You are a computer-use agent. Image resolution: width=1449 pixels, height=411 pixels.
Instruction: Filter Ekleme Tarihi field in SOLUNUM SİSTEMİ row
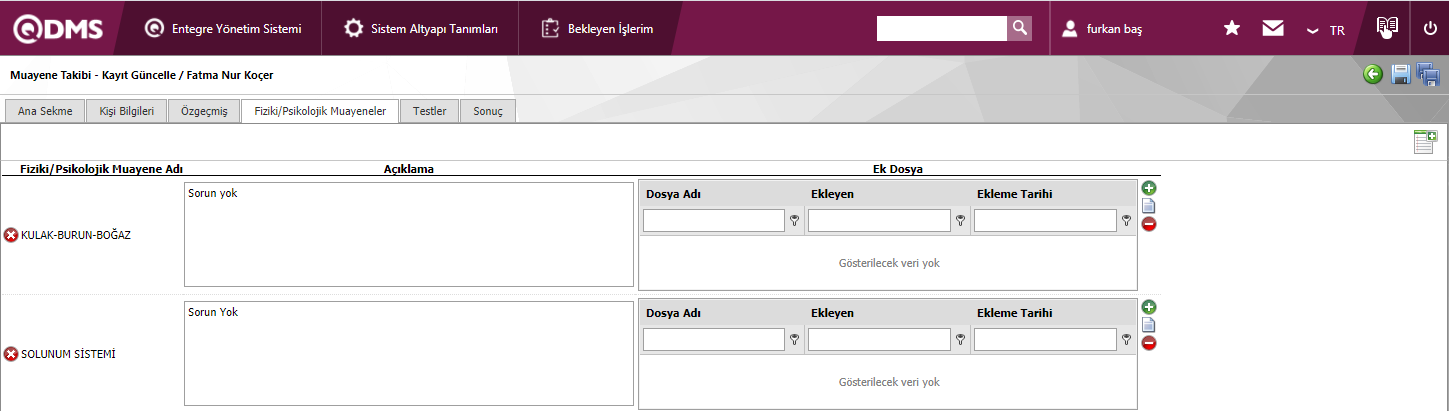(1045, 339)
